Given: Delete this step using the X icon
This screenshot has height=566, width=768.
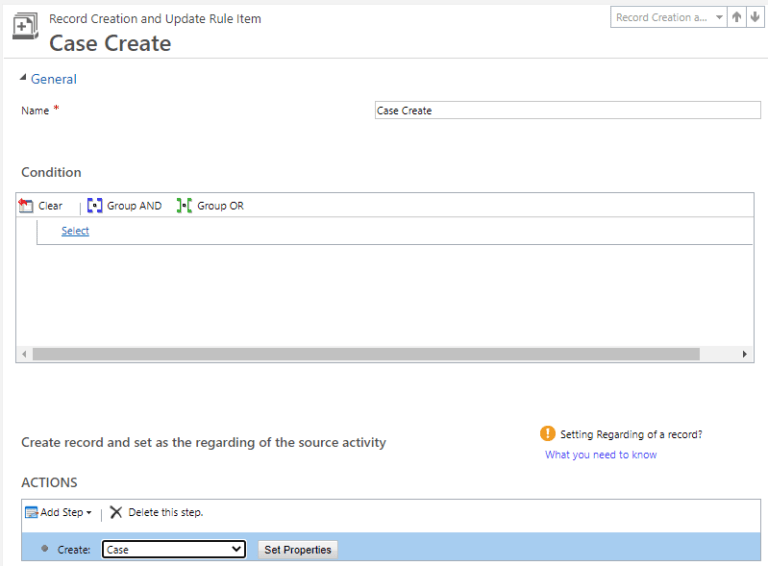Looking at the screenshot, I should [x=116, y=513].
